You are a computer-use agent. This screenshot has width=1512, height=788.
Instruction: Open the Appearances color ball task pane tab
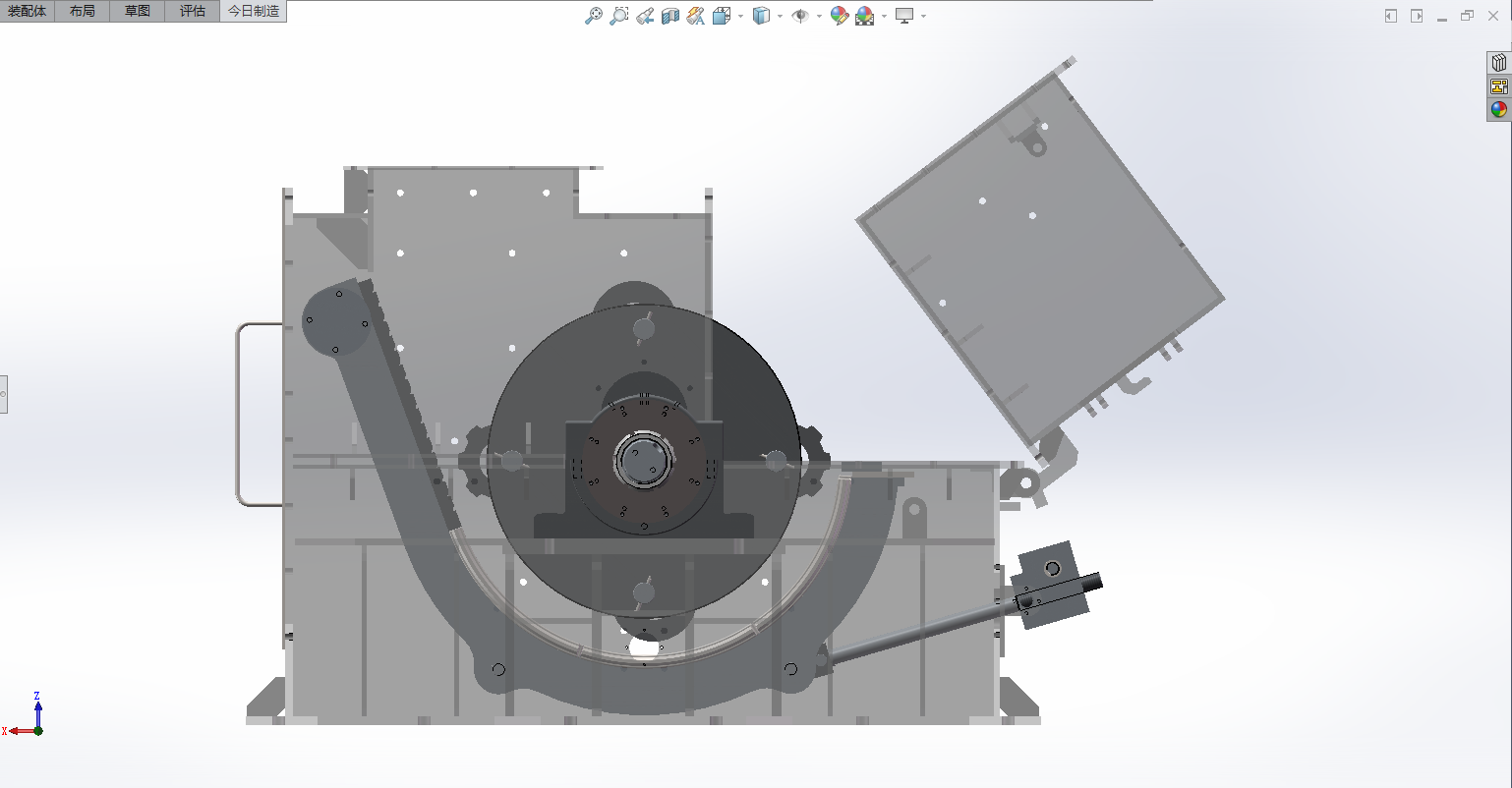click(1499, 109)
